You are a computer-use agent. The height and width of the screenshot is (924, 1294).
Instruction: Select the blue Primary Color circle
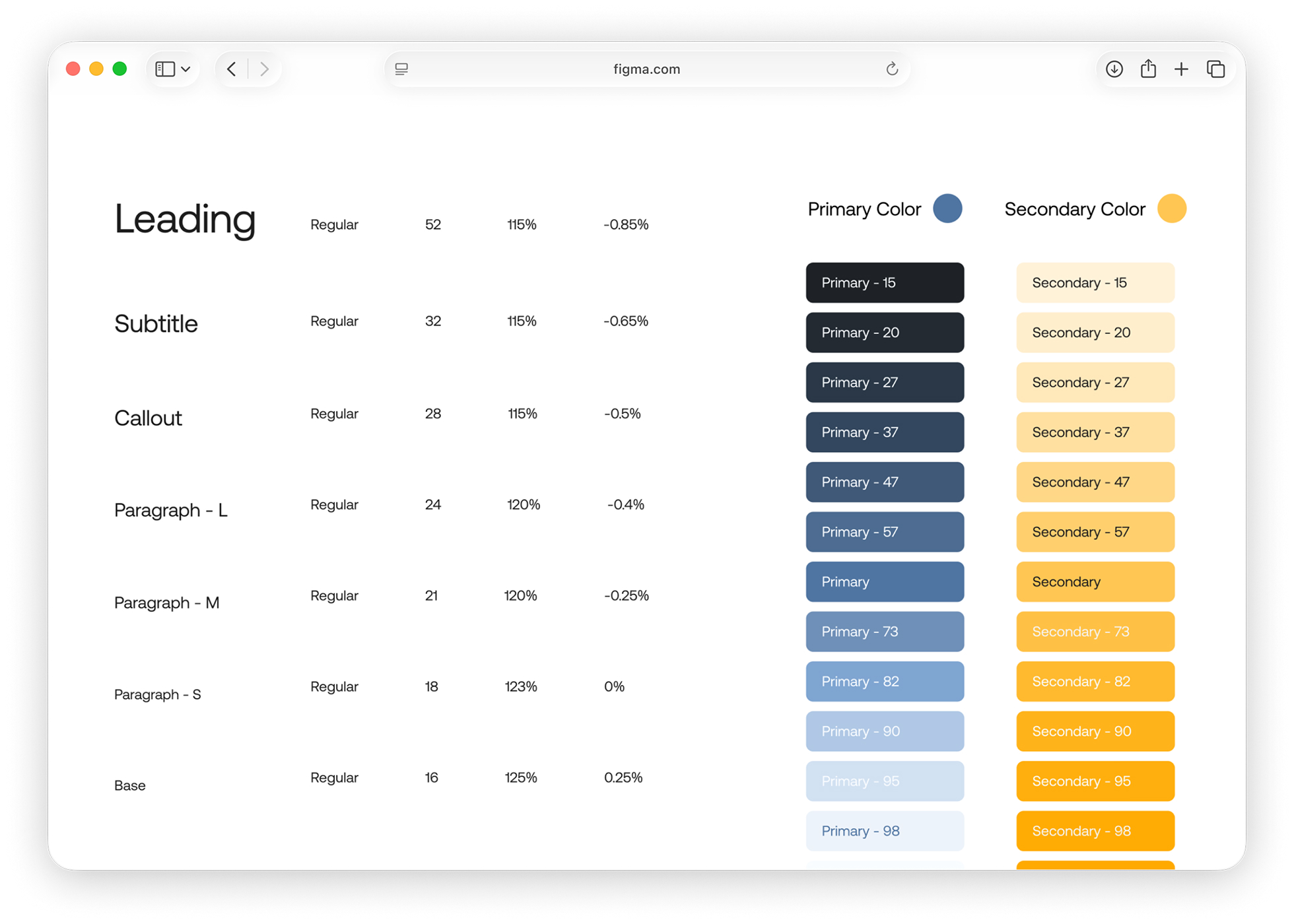coord(947,209)
